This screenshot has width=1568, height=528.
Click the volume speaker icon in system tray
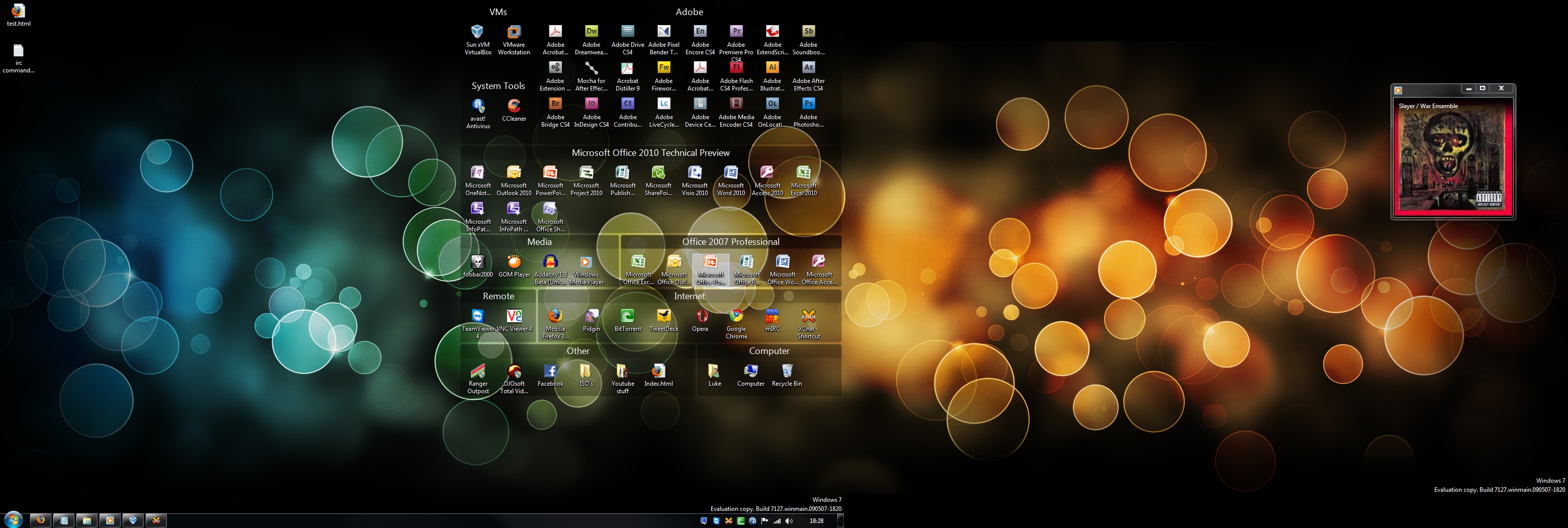coord(789,520)
